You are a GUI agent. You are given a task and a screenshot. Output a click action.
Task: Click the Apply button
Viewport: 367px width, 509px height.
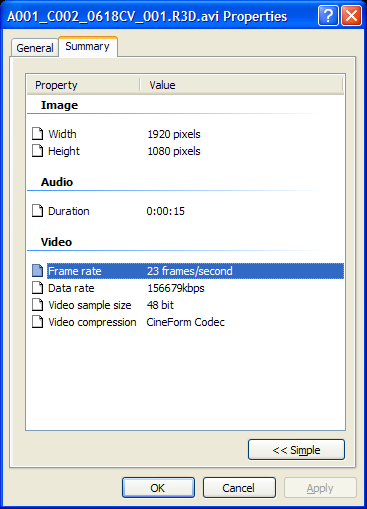(x=320, y=488)
